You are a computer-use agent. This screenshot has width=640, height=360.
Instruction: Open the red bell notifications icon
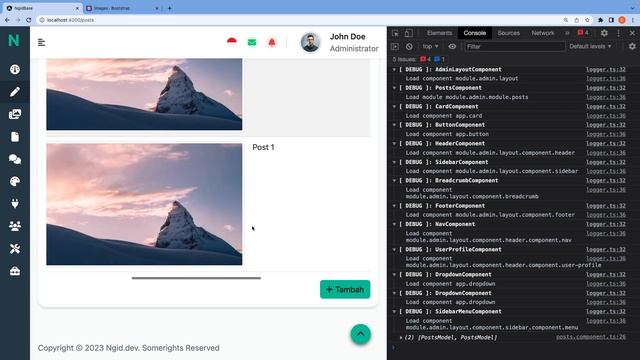tap(272, 42)
